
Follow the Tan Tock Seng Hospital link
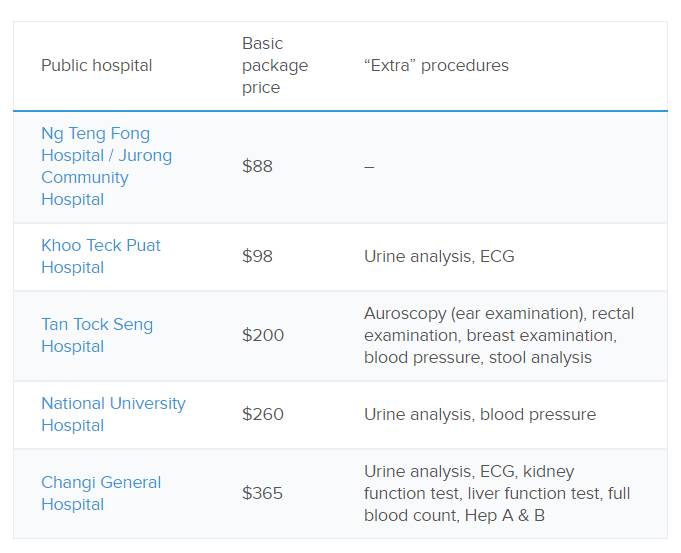[96, 325]
